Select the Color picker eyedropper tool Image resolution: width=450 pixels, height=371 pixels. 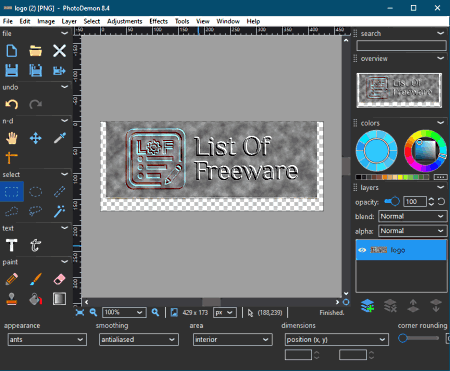tap(60, 138)
